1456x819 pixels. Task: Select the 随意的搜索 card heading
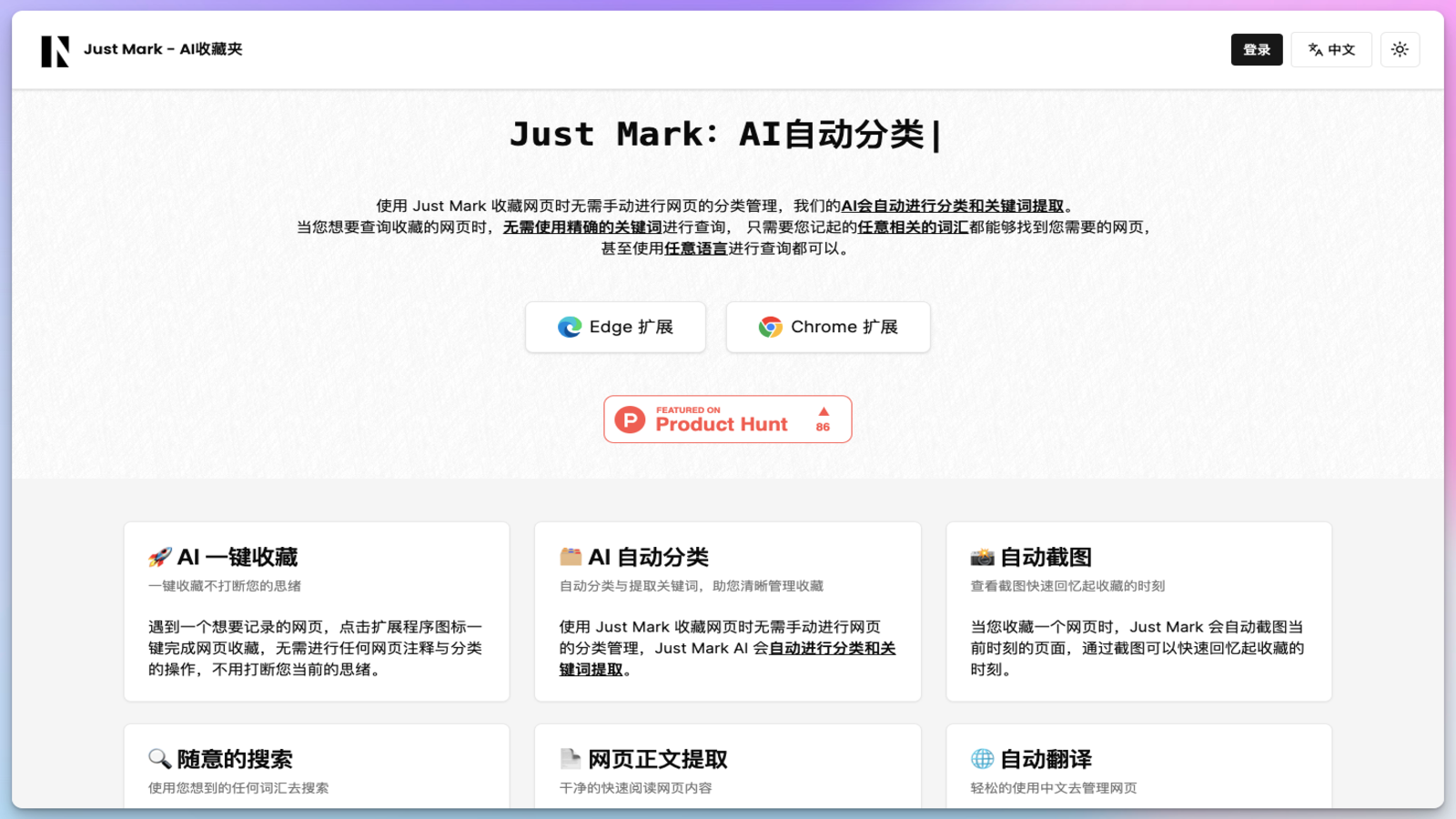point(235,759)
